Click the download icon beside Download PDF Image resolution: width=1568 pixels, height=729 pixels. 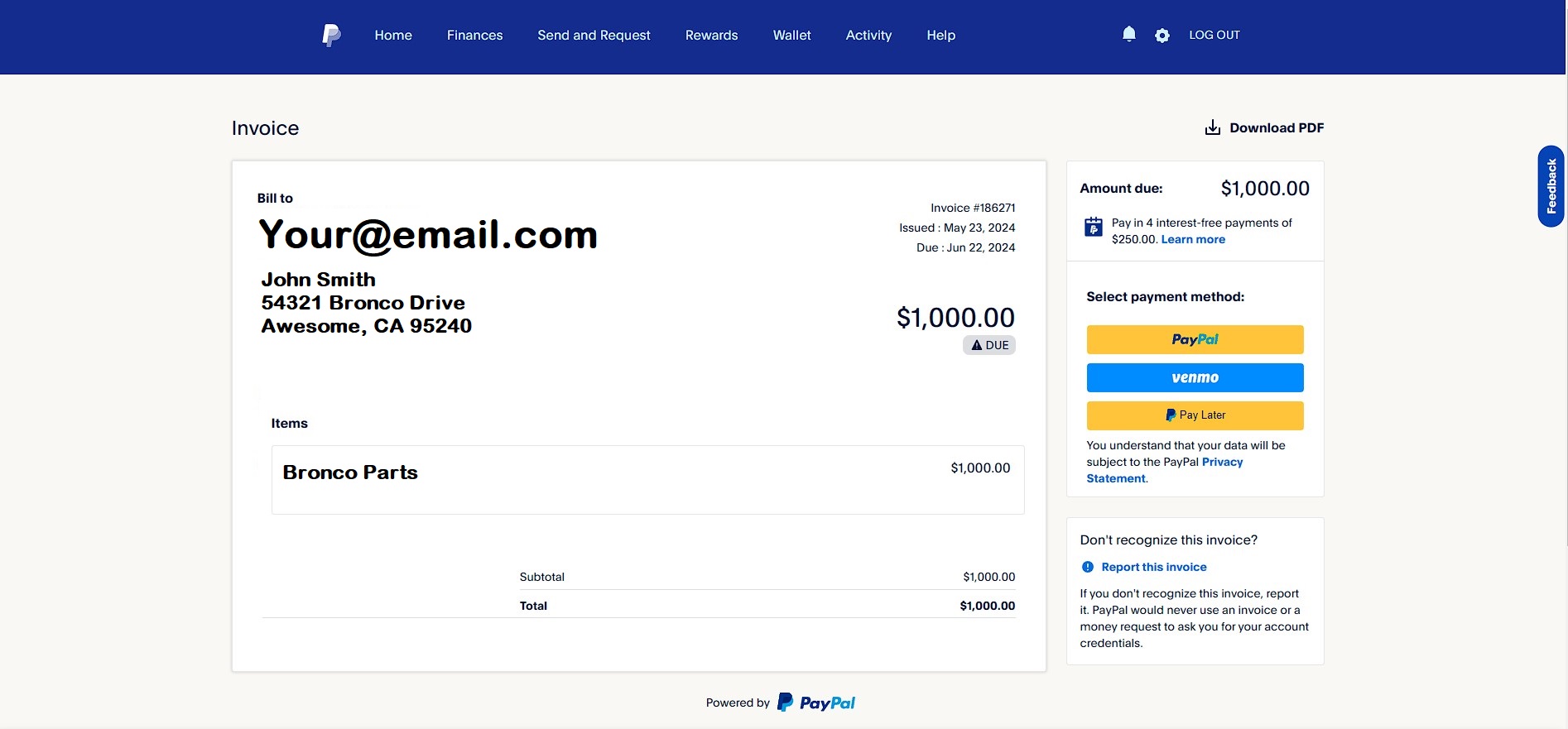(1213, 127)
